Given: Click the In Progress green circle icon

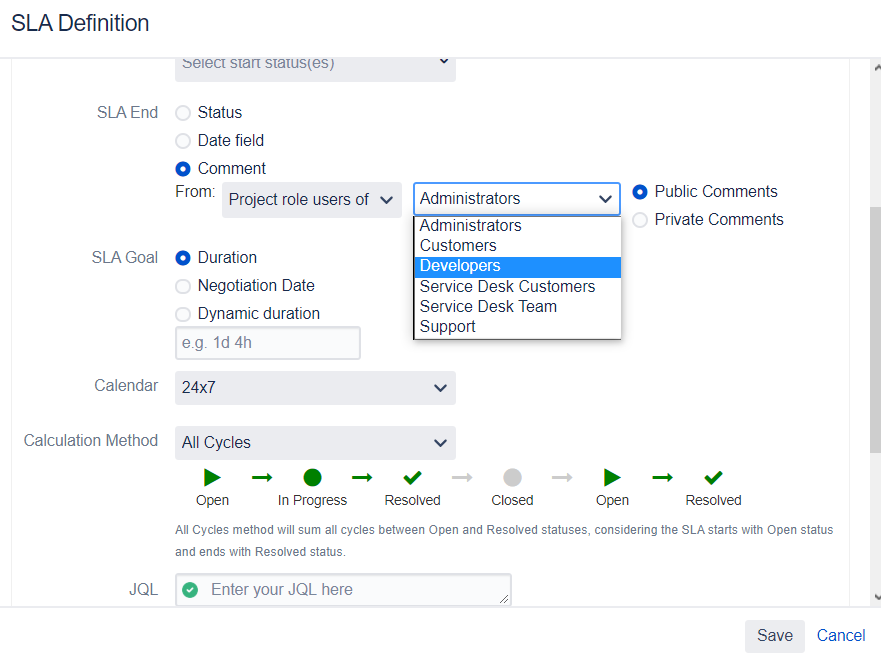Looking at the screenshot, I should tap(312, 478).
